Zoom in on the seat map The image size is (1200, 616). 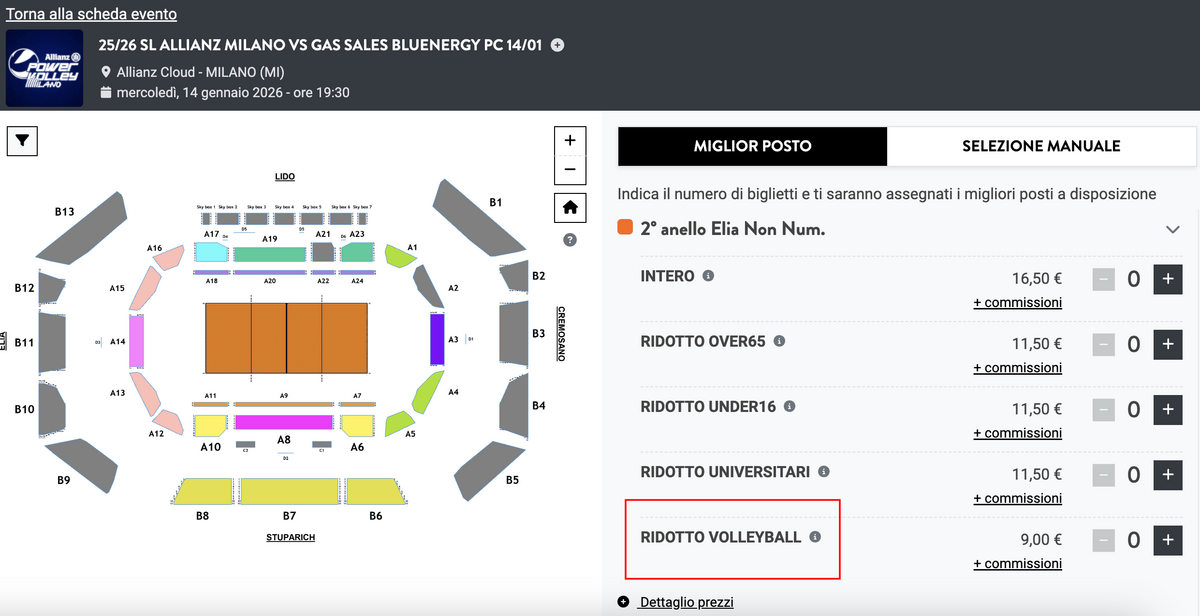coord(570,141)
